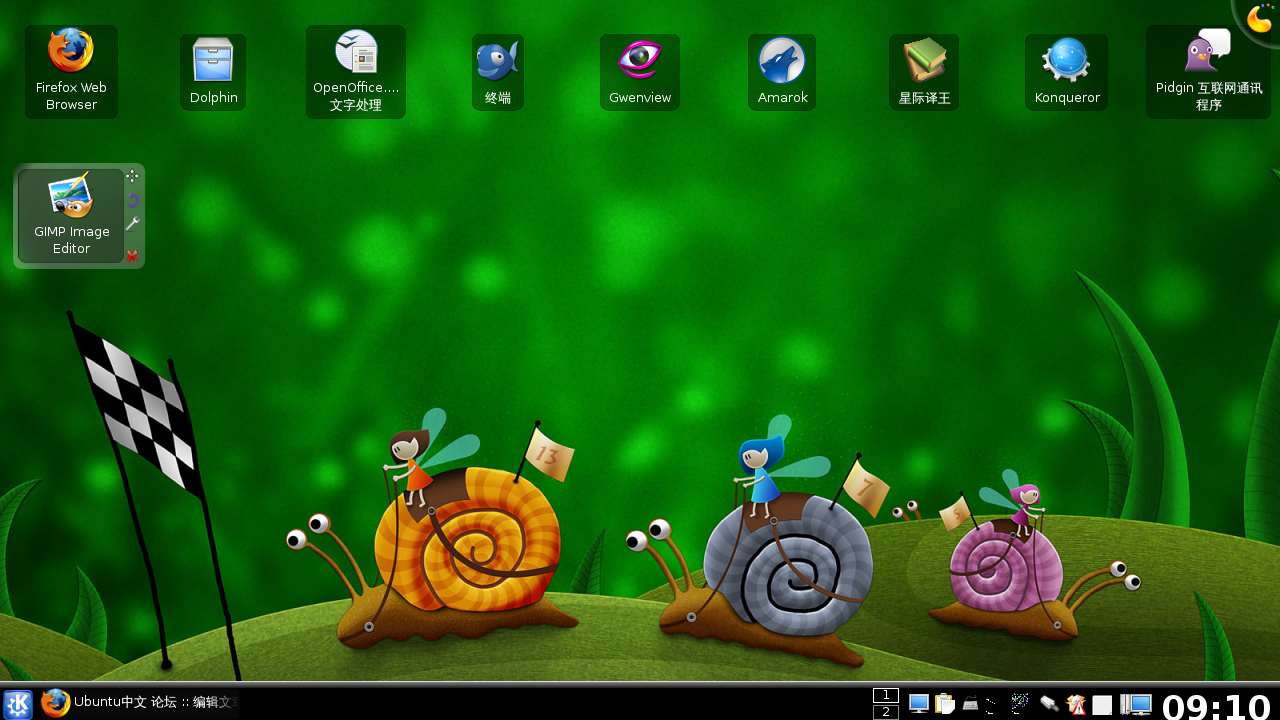Open the GIMP Image Editor widget
The image size is (1280, 720).
(71, 216)
